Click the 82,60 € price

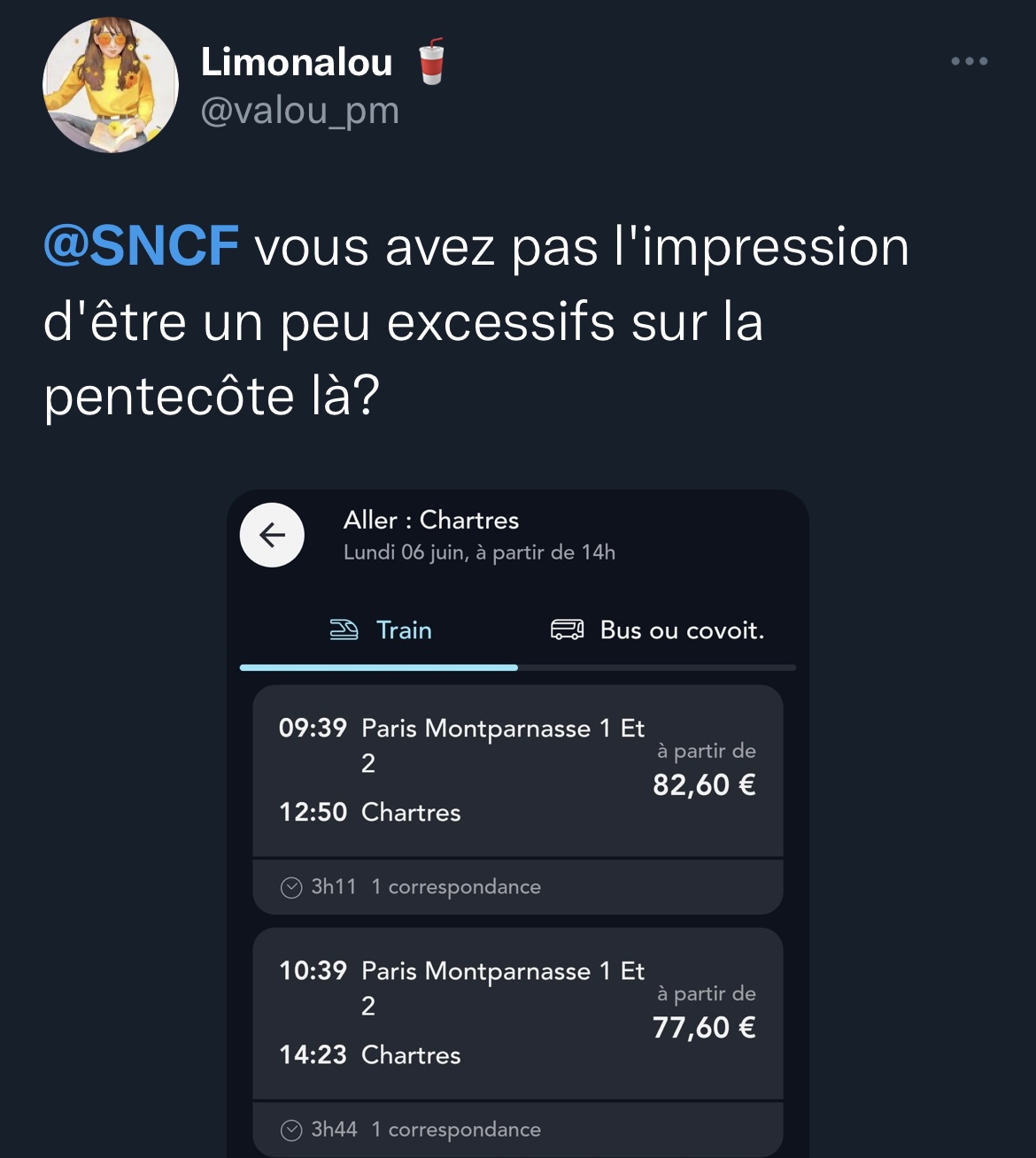tap(704, 784)
